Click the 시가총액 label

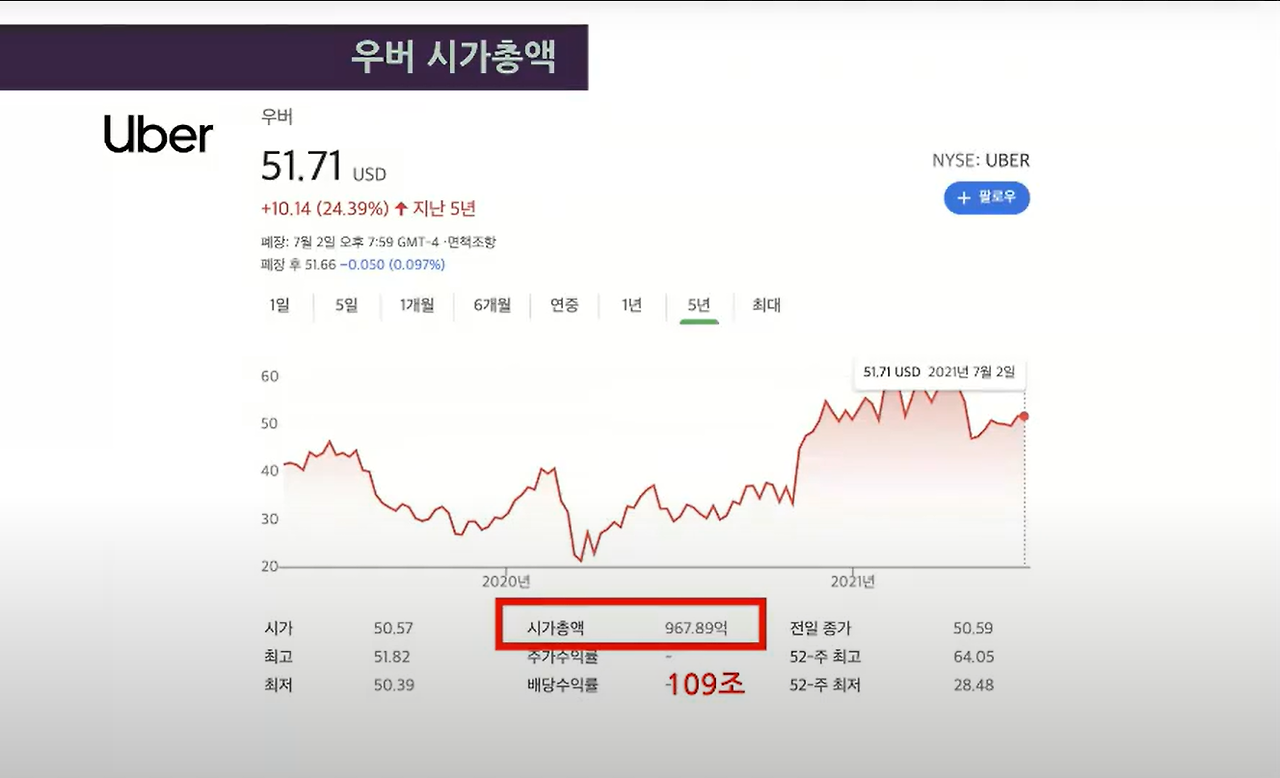pos(555,629)
